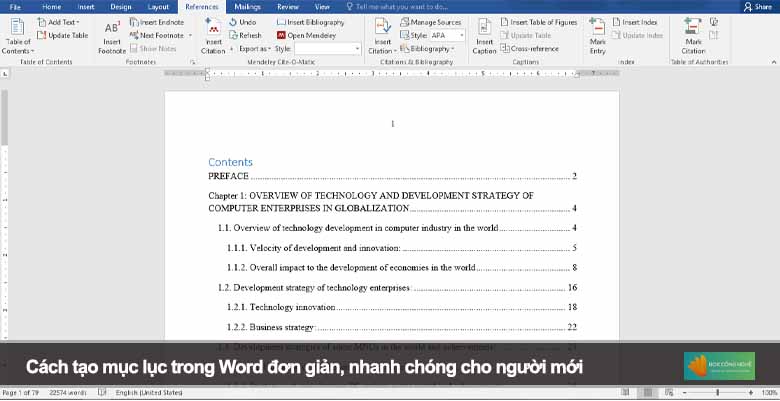The width and height of the screenshot is (780, 401).
Task: Open the Footnotes dialog launcher
Action: (x=193, y=62)
